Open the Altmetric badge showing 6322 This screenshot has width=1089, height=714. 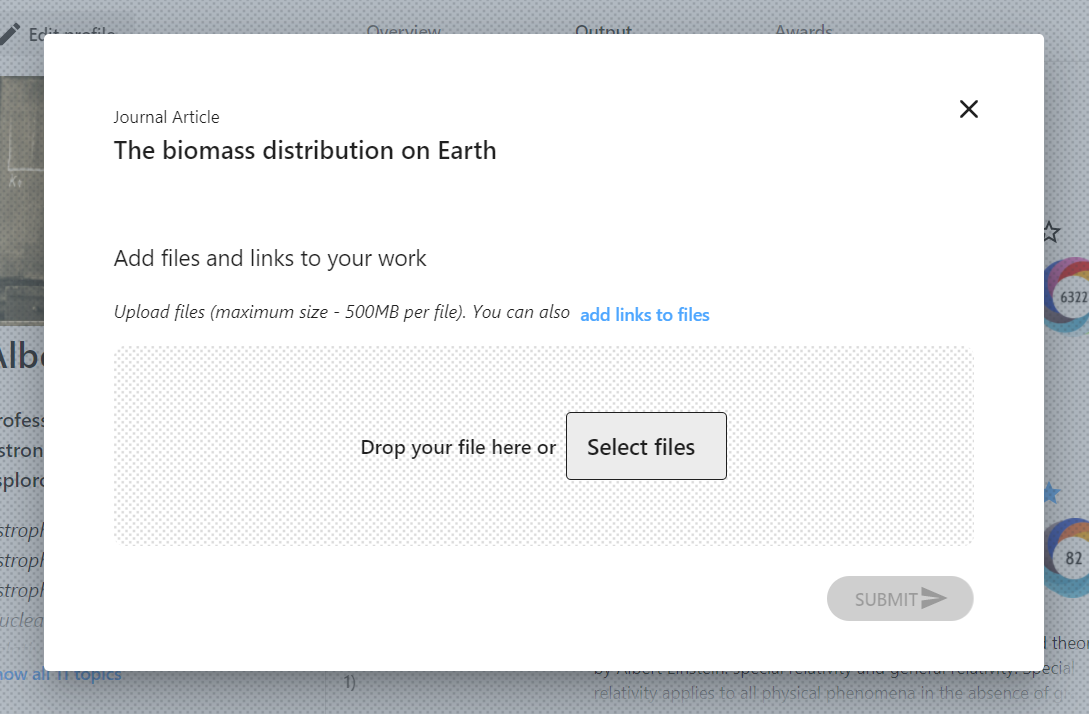click(1066, 295)
